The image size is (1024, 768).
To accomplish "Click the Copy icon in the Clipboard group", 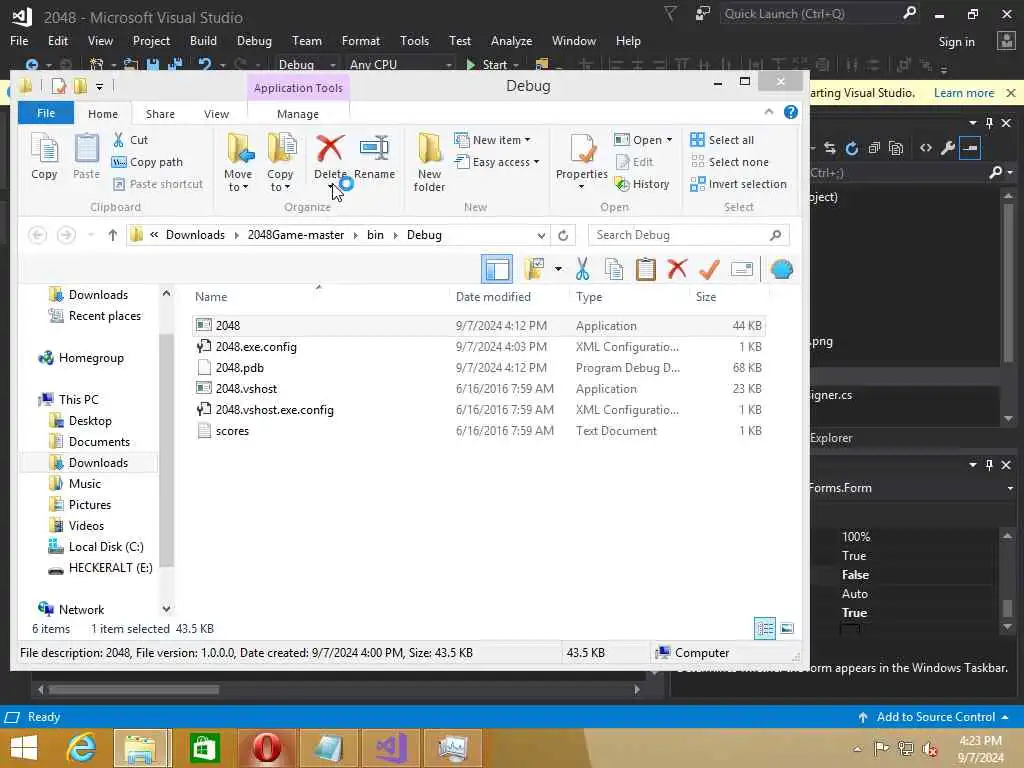I will point(44,150).
